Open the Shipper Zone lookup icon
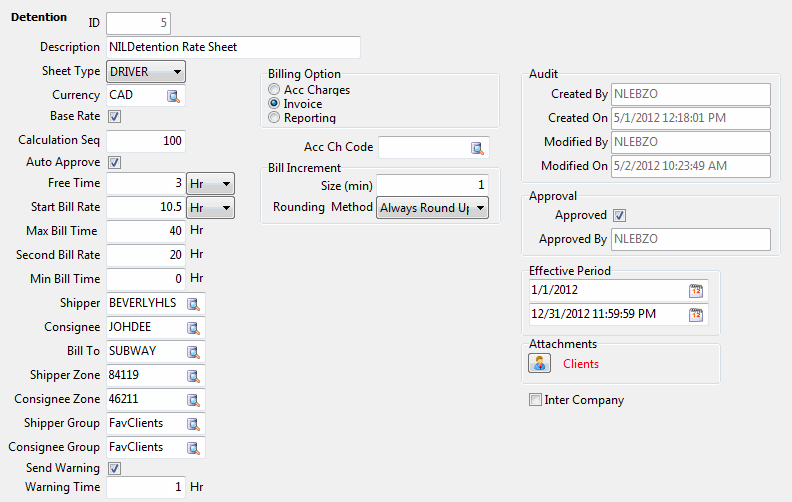Screen dimensions: 792x502 tap(193, 376)
